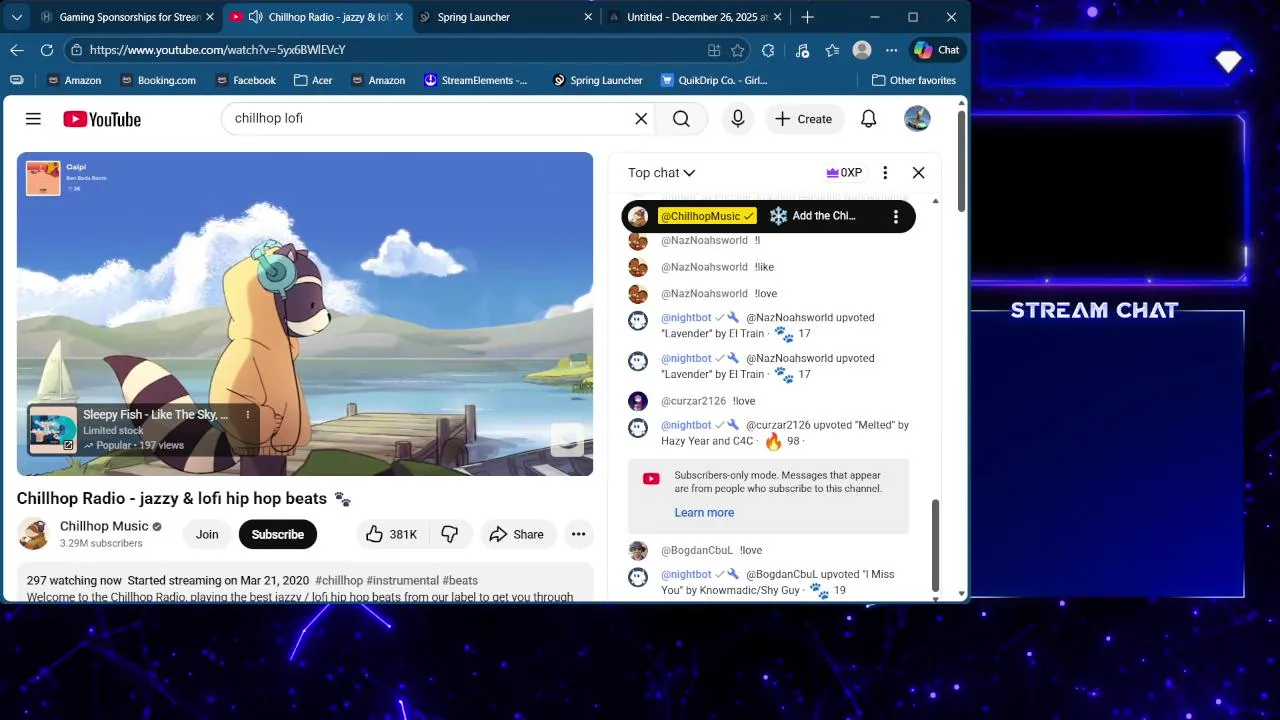The height and width of the screenshot is (720, 1280).
Task: Open the split screen icon in address bar
Action: [714, 50]
